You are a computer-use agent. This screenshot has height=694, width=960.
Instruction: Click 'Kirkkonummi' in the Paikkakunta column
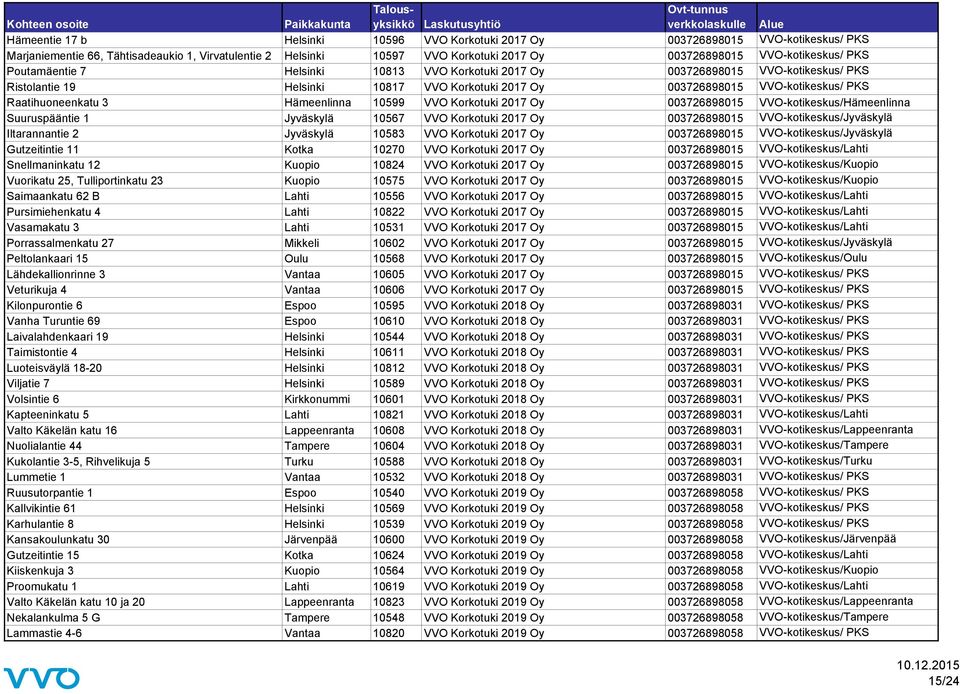(x=317, y=400)
